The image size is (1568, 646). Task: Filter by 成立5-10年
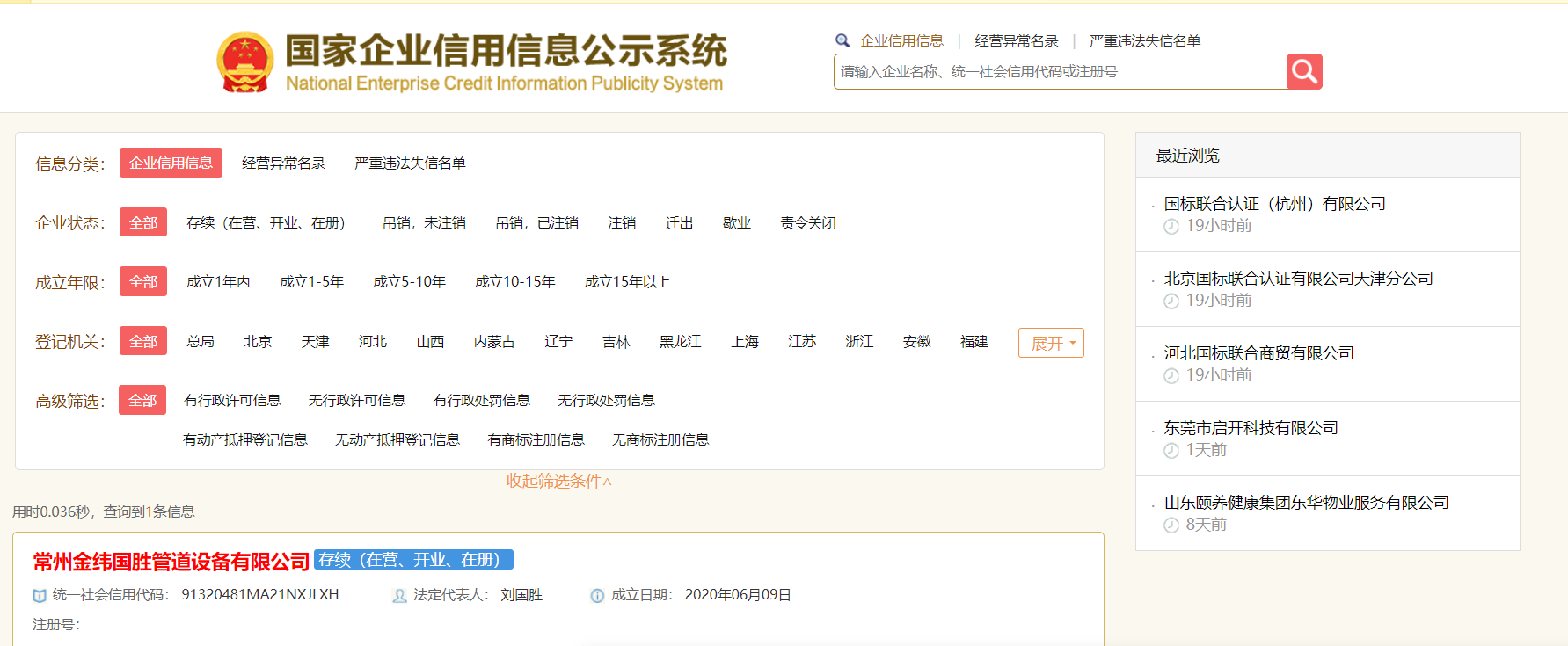(x=409, y=281)
